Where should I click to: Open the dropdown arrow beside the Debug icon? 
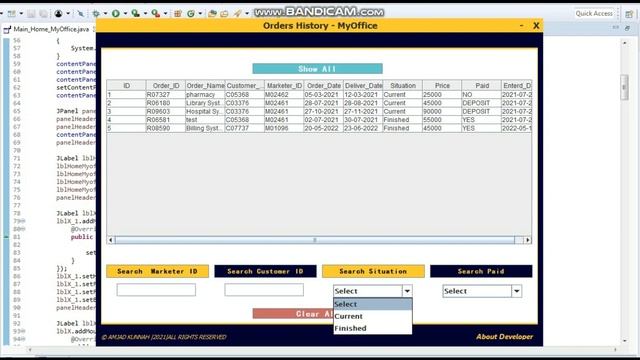[x=105, y=13]
